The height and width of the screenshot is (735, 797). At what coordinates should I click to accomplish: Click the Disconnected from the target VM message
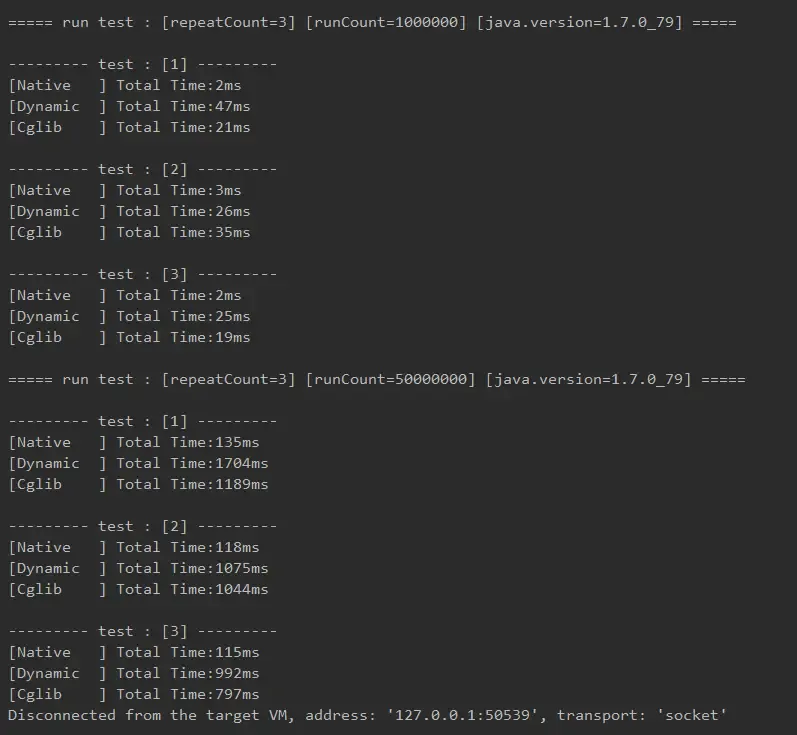click(x=367, y=715)
